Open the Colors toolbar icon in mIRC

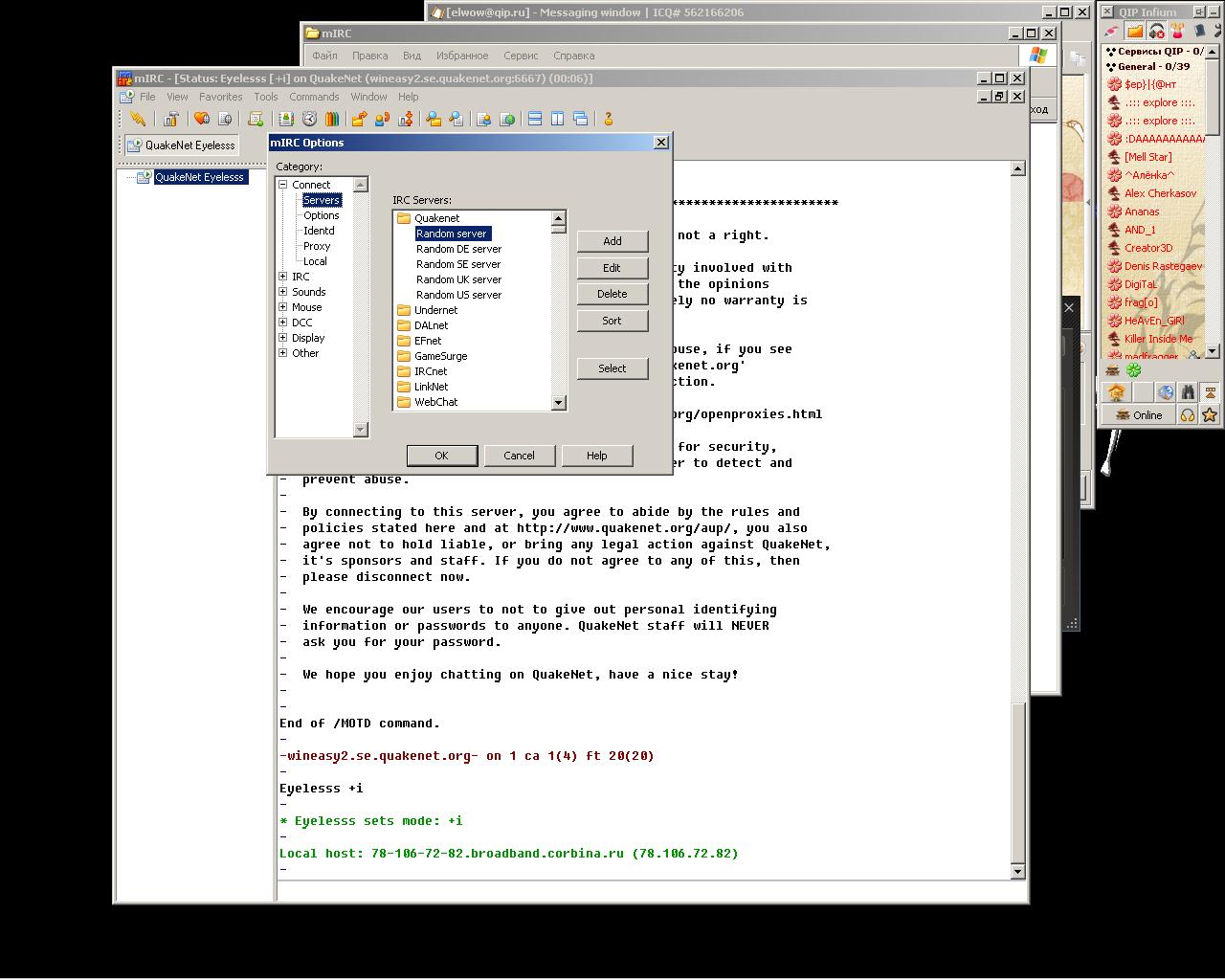332,119
